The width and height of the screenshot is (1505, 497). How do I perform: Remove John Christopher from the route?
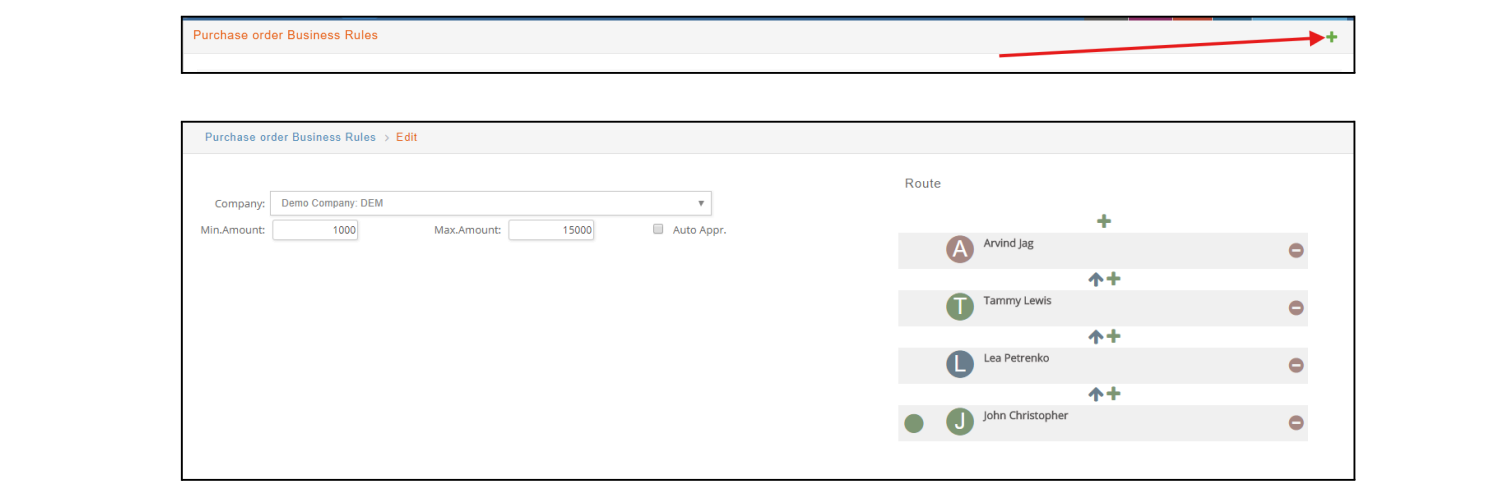point(1296,423)
